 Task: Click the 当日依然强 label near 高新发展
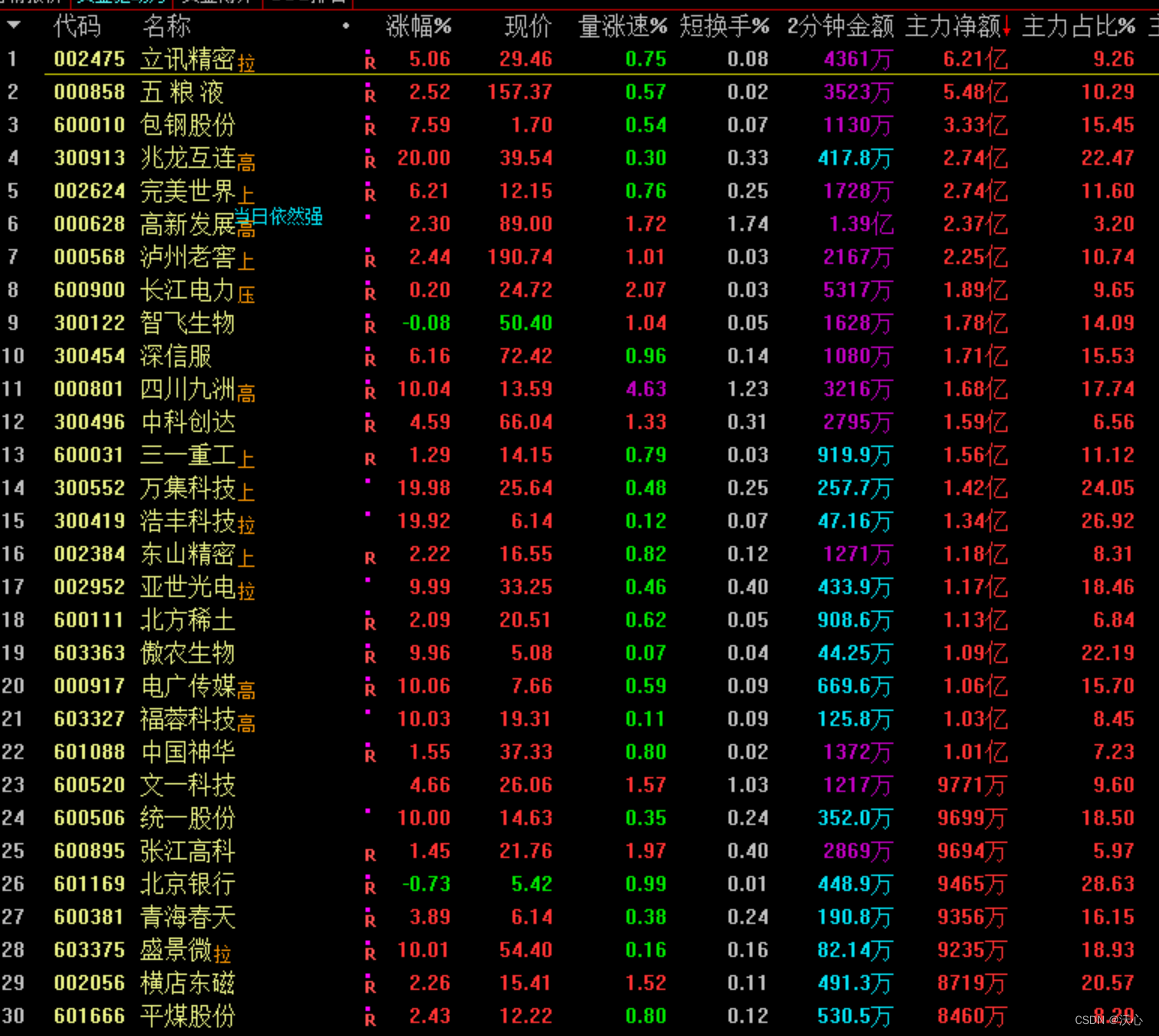(x=279, y=217)
